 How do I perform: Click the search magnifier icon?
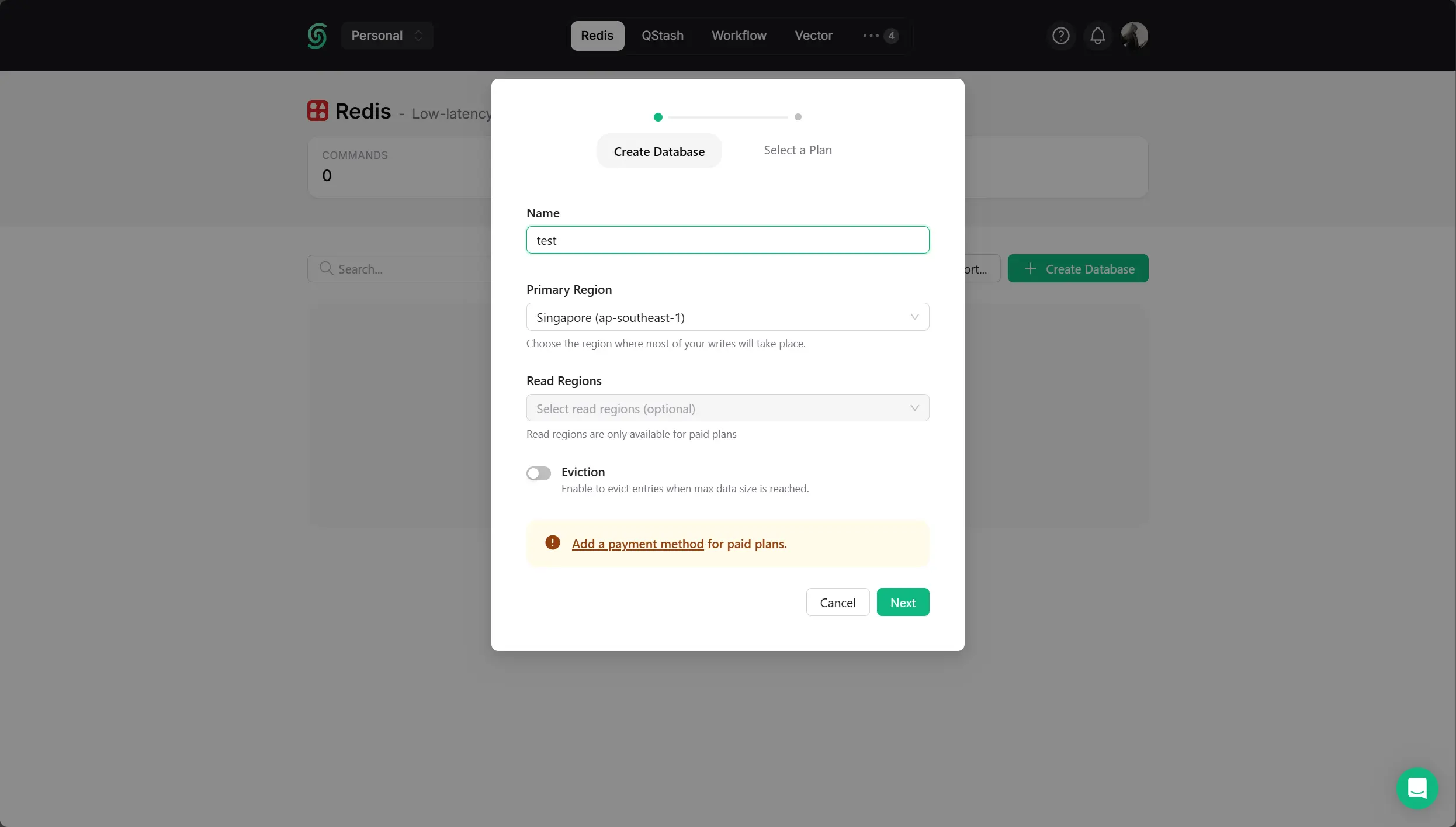pos(326,268)
